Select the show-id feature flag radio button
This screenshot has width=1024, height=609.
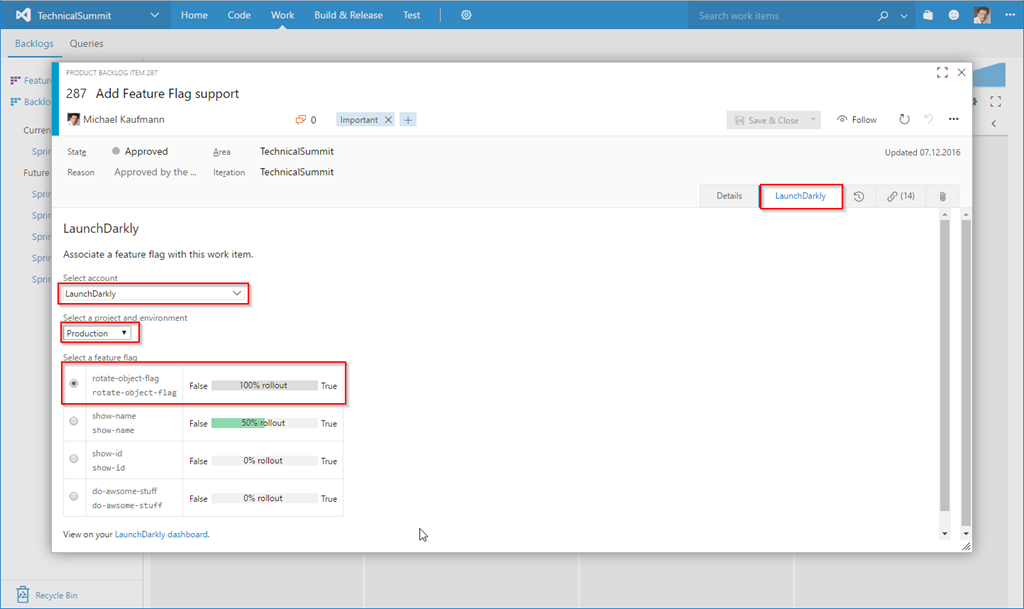(x=74, y=460)
